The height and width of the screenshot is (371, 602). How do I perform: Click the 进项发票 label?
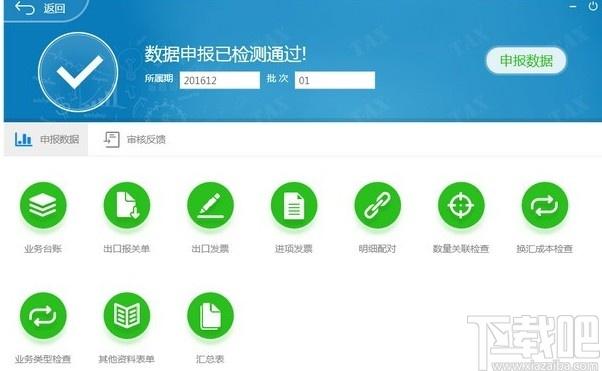click(x=294, y=249)
